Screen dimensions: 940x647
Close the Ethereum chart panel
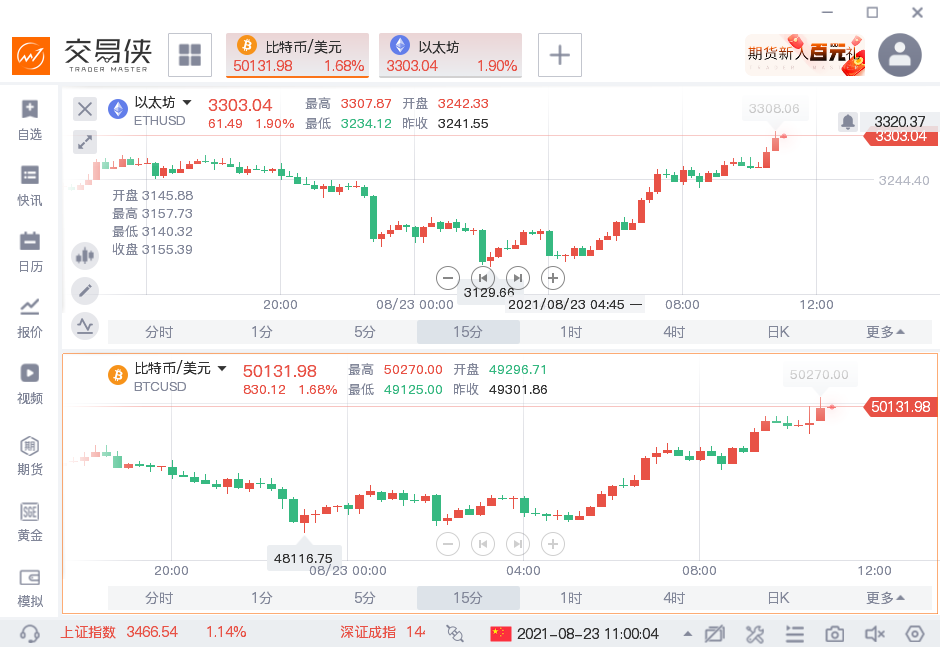tap(85, 109)
